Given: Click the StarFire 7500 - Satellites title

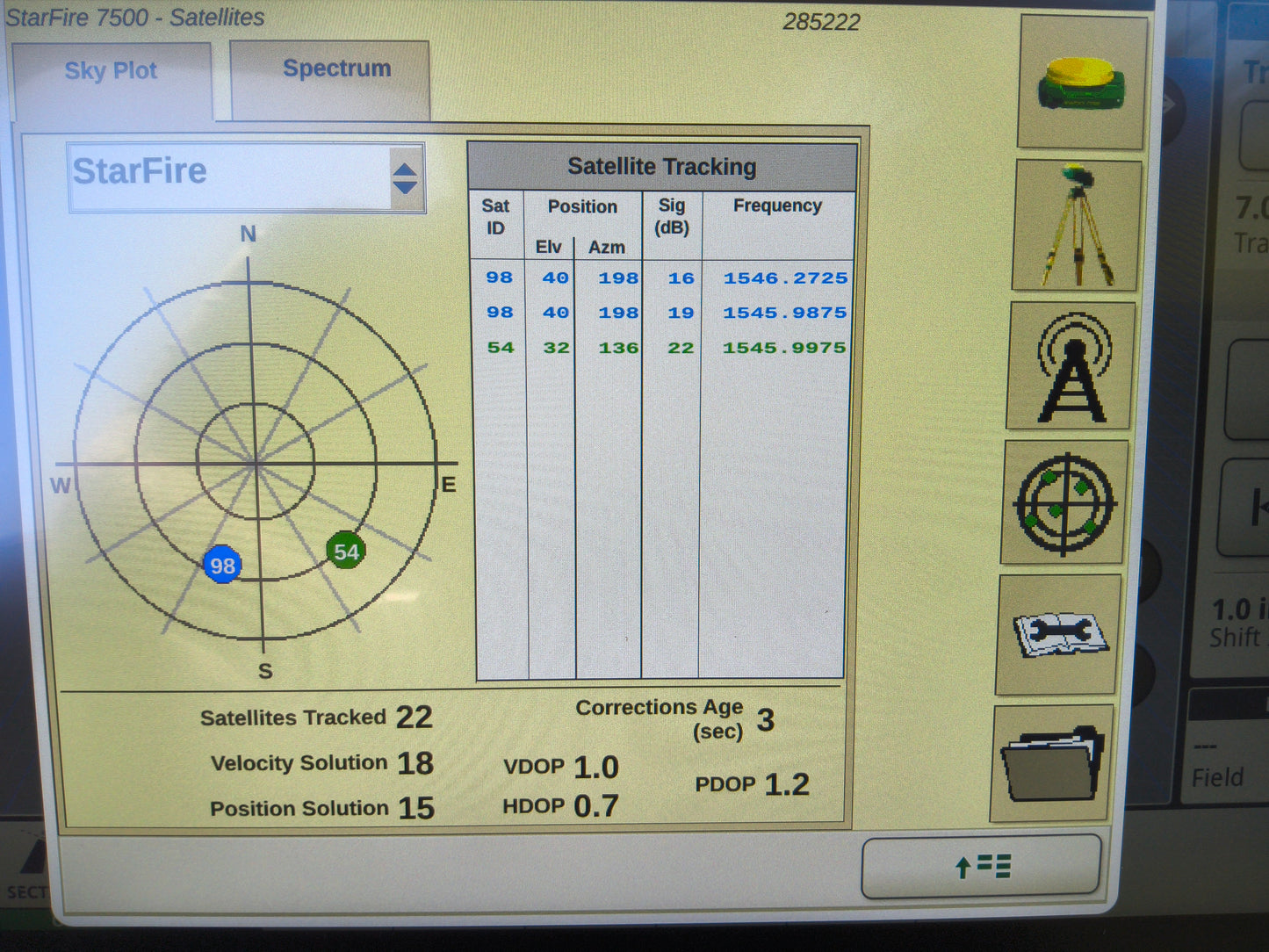Looking at the screenshot, I should [134, 18].
